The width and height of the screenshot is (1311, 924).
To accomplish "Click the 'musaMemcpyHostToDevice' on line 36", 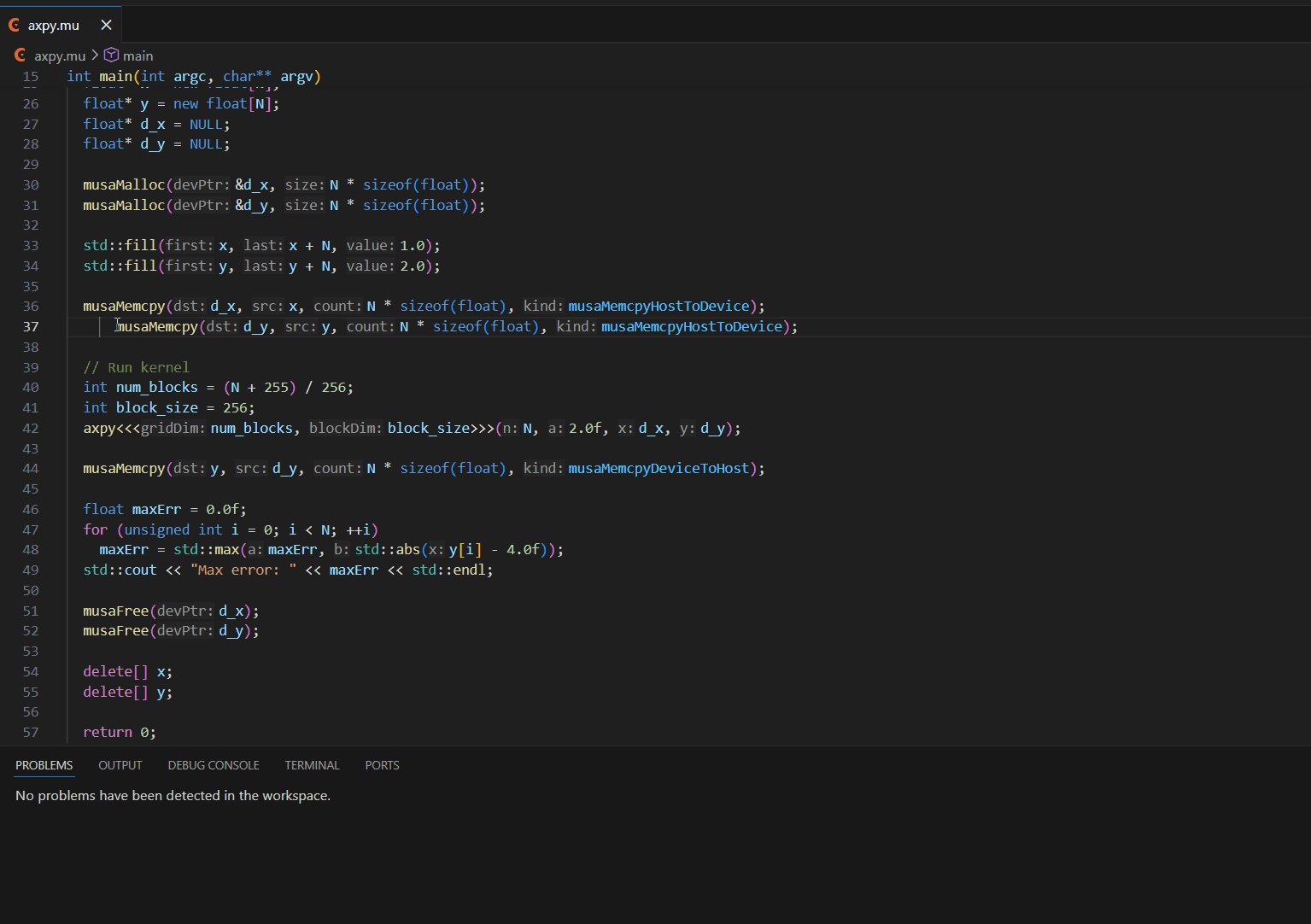I will [658, 306].
